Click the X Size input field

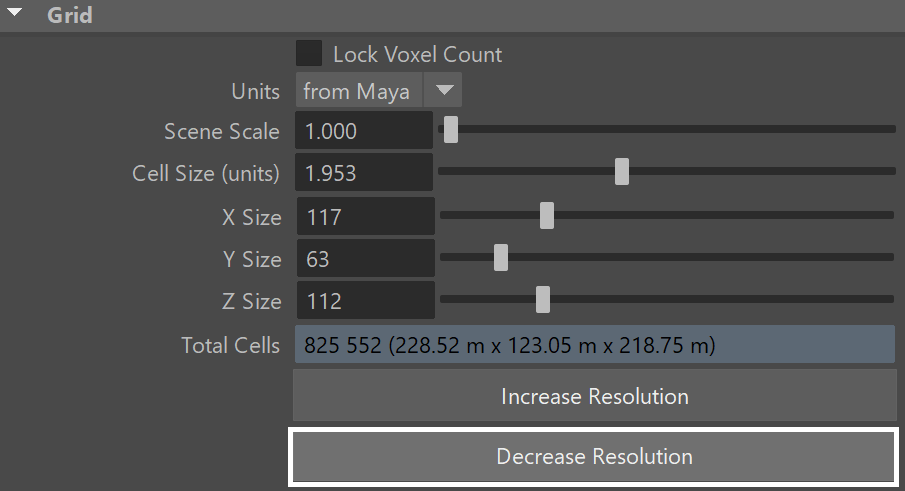tap(365, 216)
